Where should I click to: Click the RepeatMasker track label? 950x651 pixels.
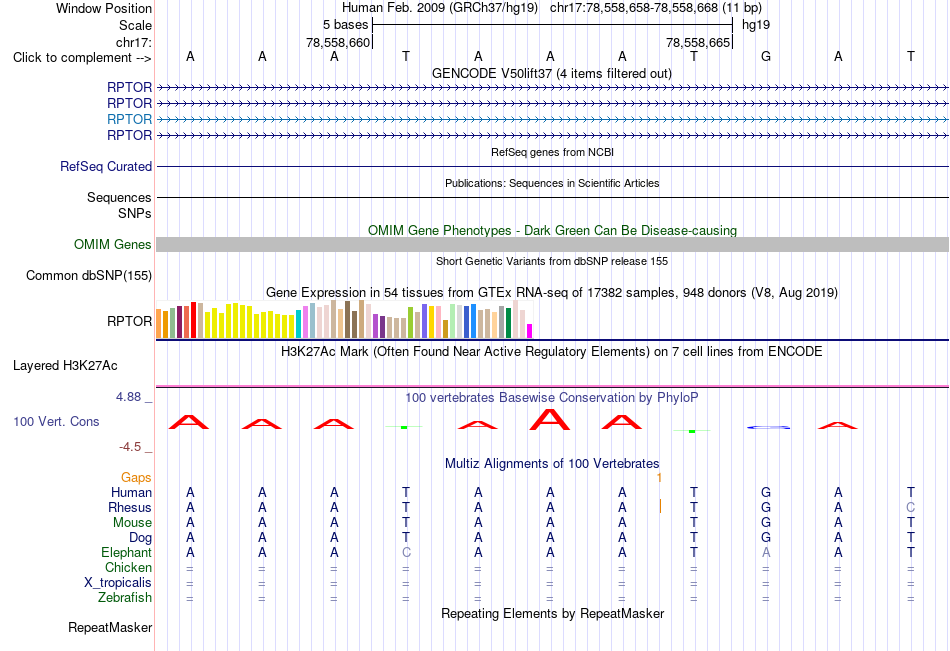coord(110,628)
